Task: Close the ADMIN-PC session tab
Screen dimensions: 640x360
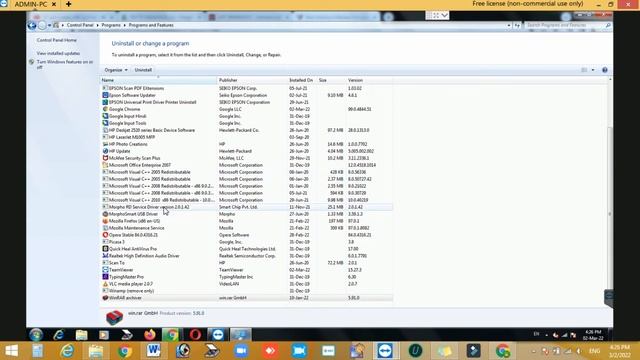Action: point(54,4)
